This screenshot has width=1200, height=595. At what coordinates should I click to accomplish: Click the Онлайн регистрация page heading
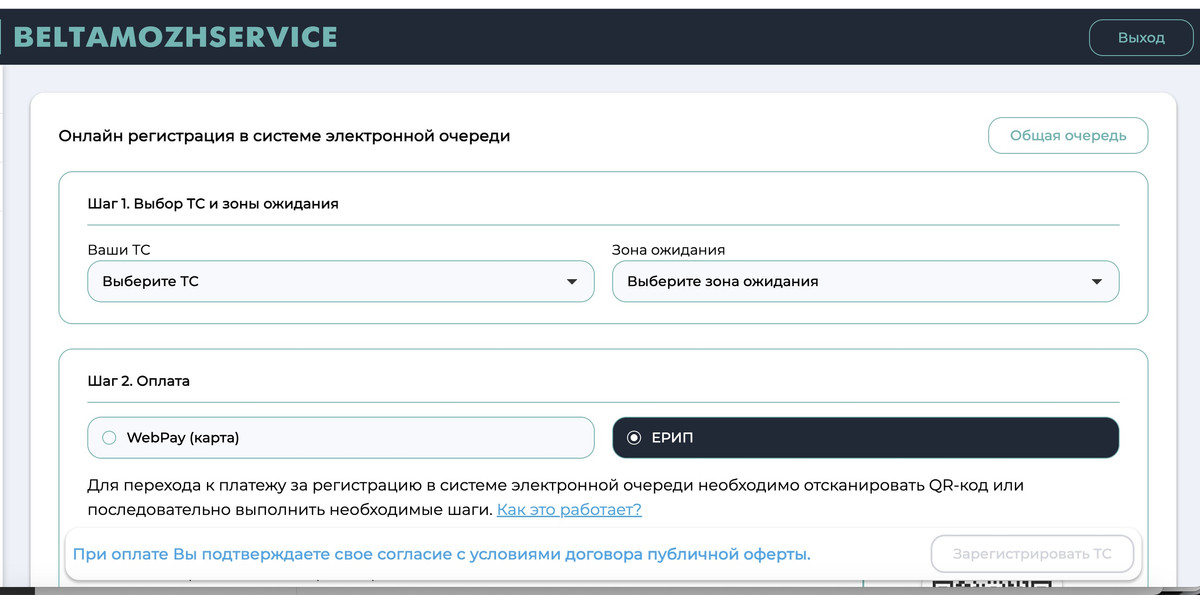pos(284,136)
